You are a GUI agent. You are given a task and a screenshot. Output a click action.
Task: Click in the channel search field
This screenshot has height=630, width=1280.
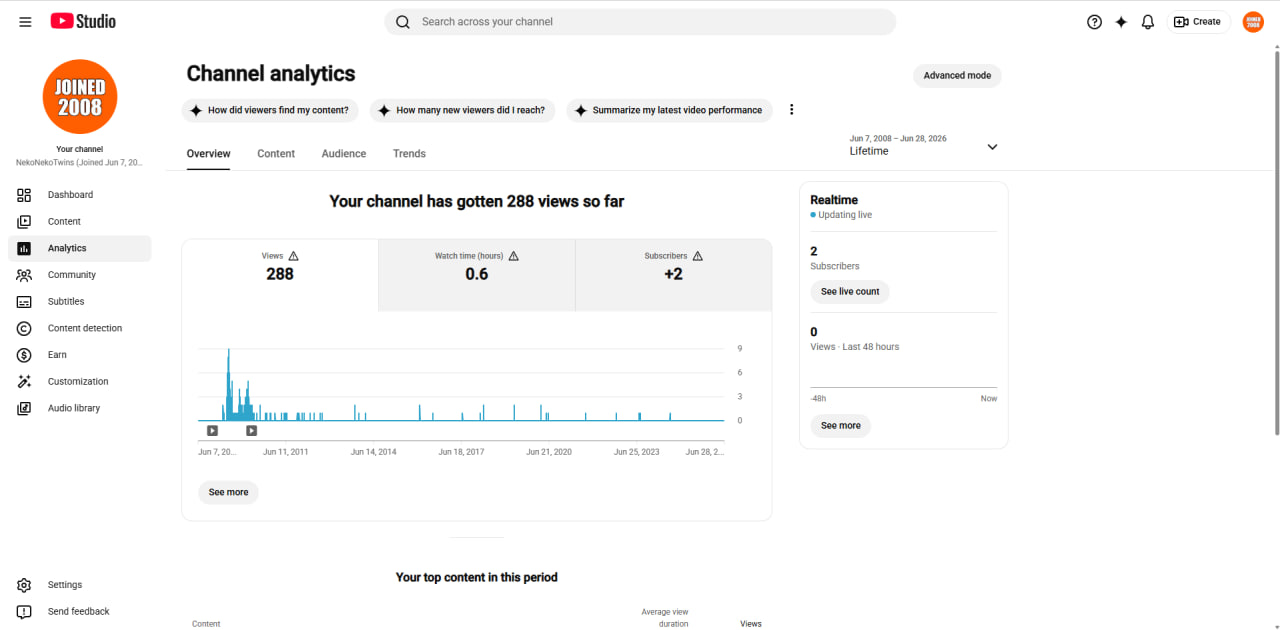coord(640,22)
